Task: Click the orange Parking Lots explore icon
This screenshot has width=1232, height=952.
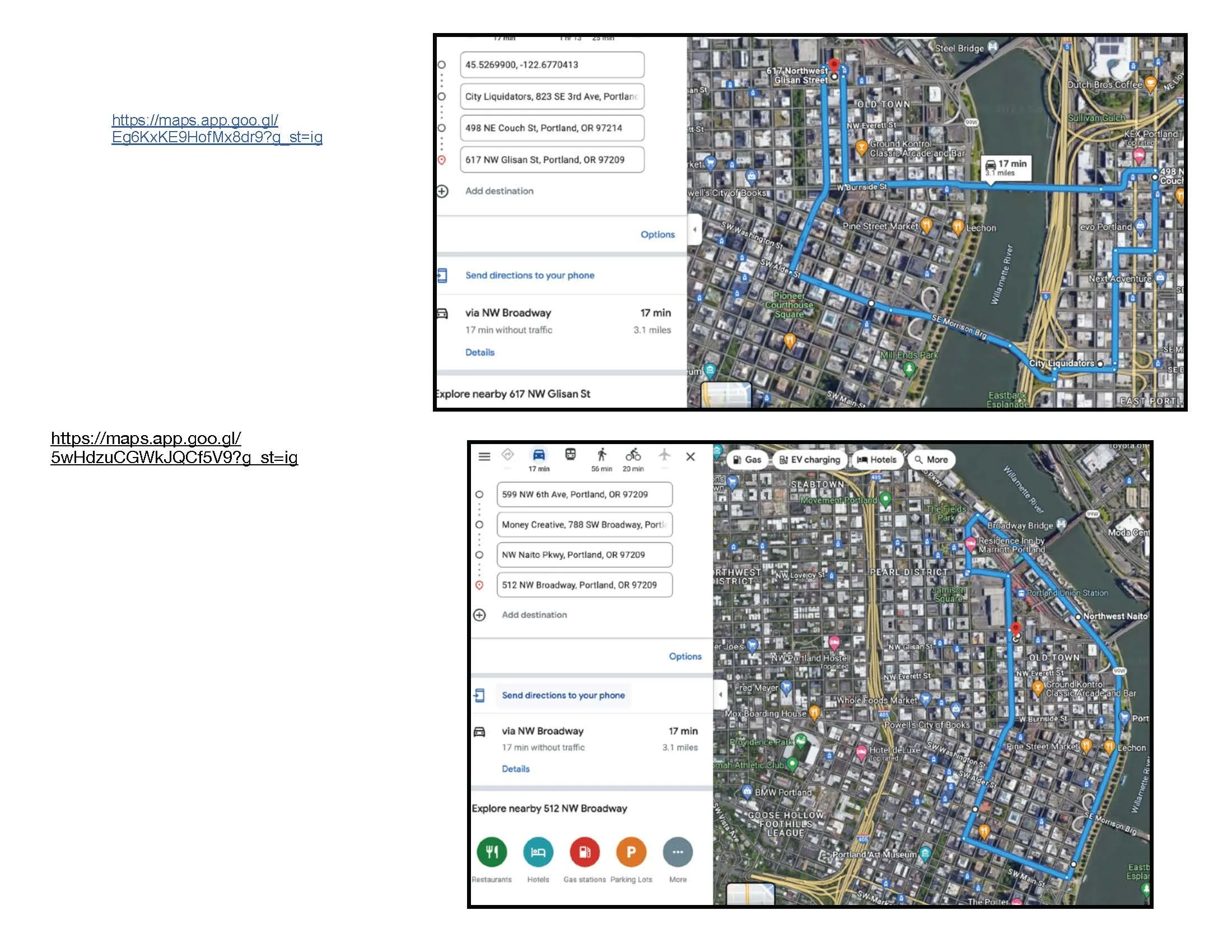Action: point(631,852)
